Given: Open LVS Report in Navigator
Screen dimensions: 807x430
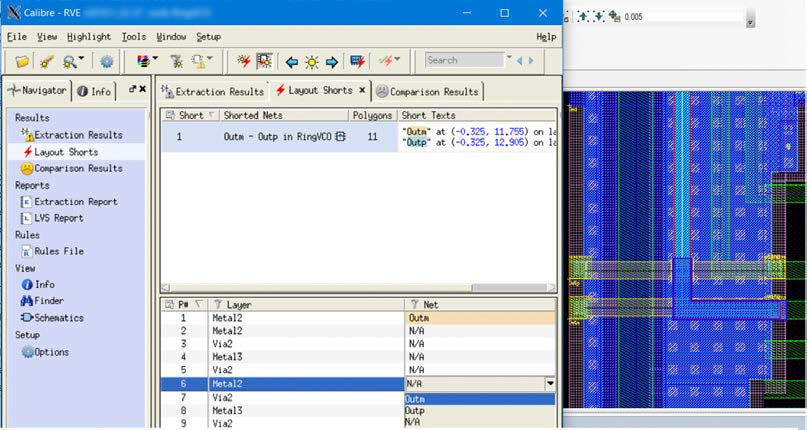Looking at the screenshot, I should pyautogui.click(x=52, y=218).
